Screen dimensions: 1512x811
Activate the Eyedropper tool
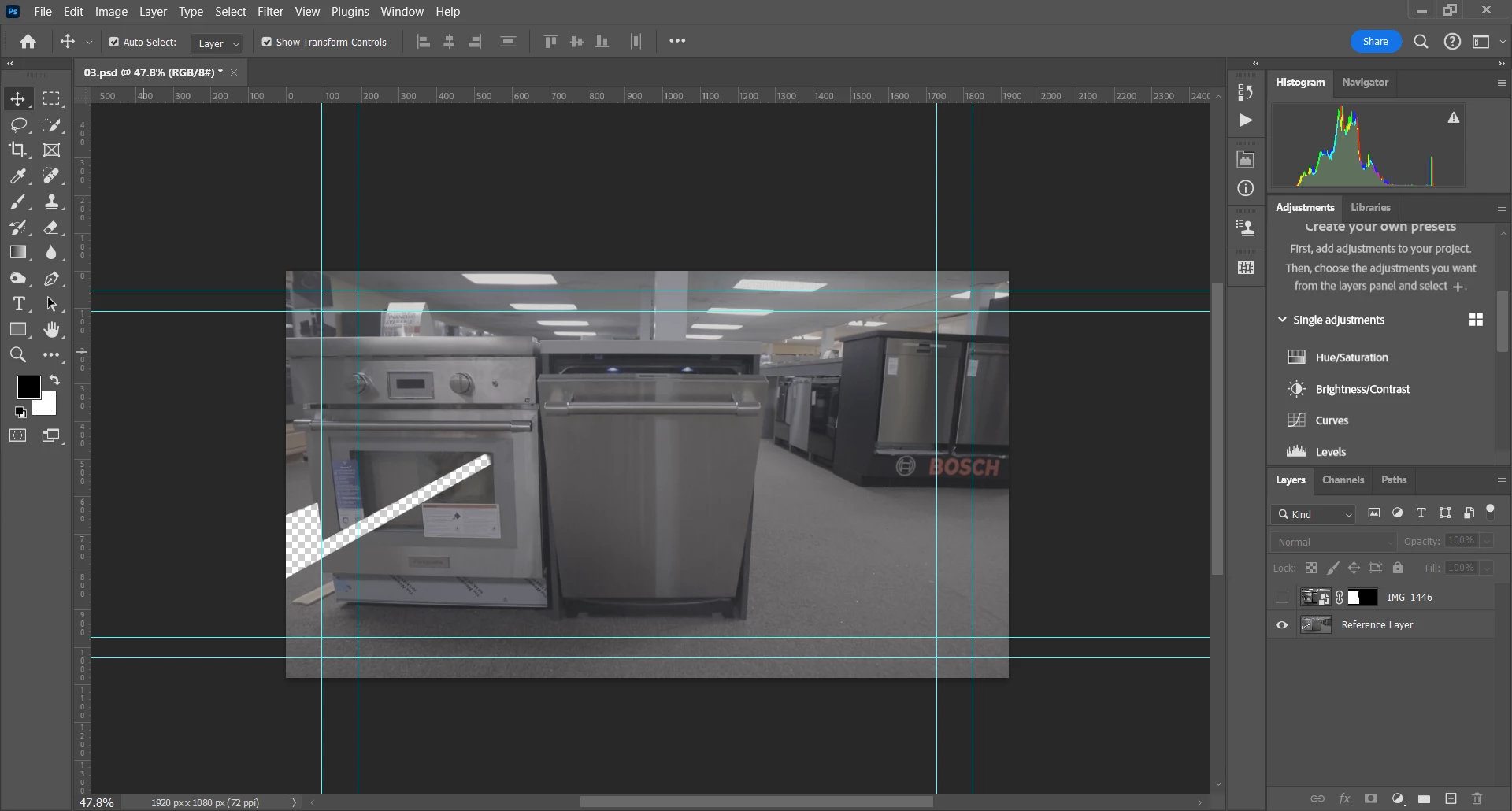[17, 176]
